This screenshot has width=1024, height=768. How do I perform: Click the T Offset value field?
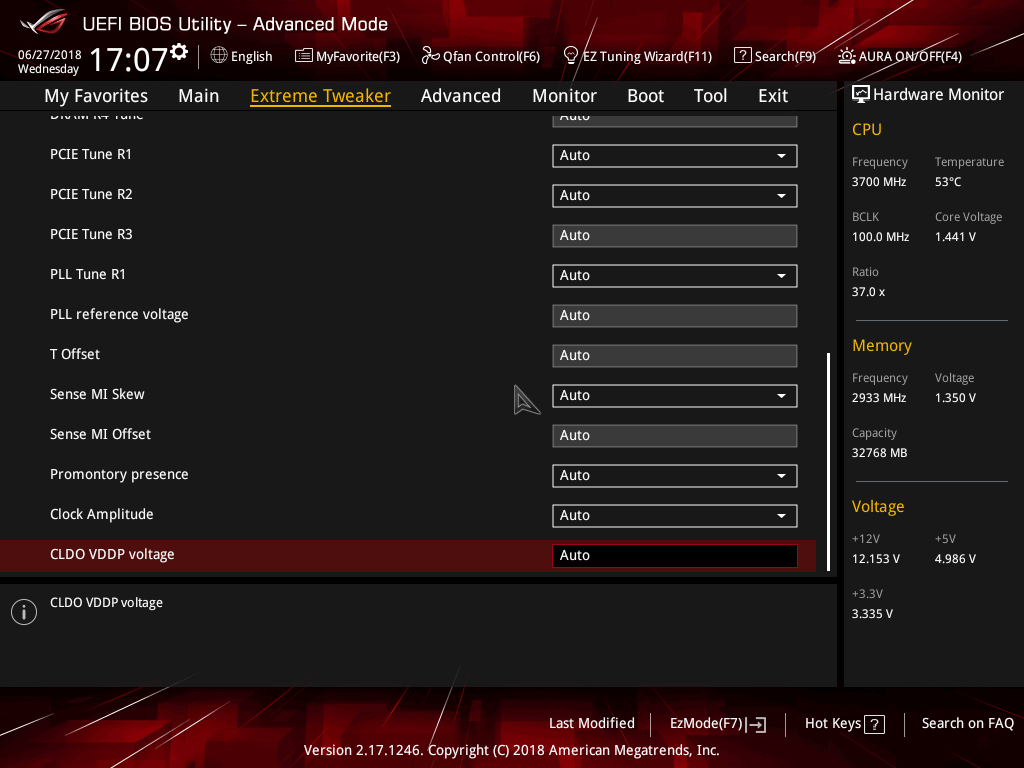click(675, 355)
